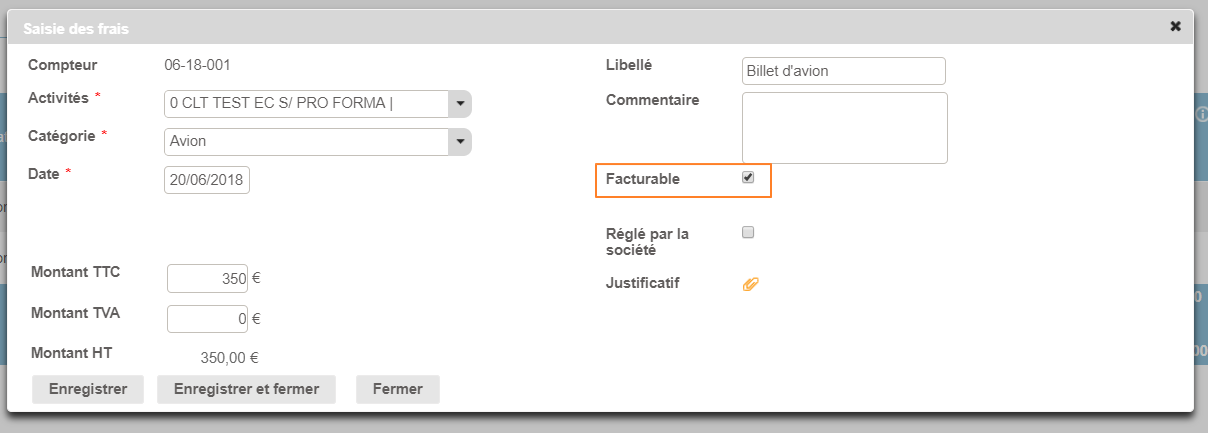Click the Activités field showing CLT TEST
The image size is (1208, 433).
(306, 104)
